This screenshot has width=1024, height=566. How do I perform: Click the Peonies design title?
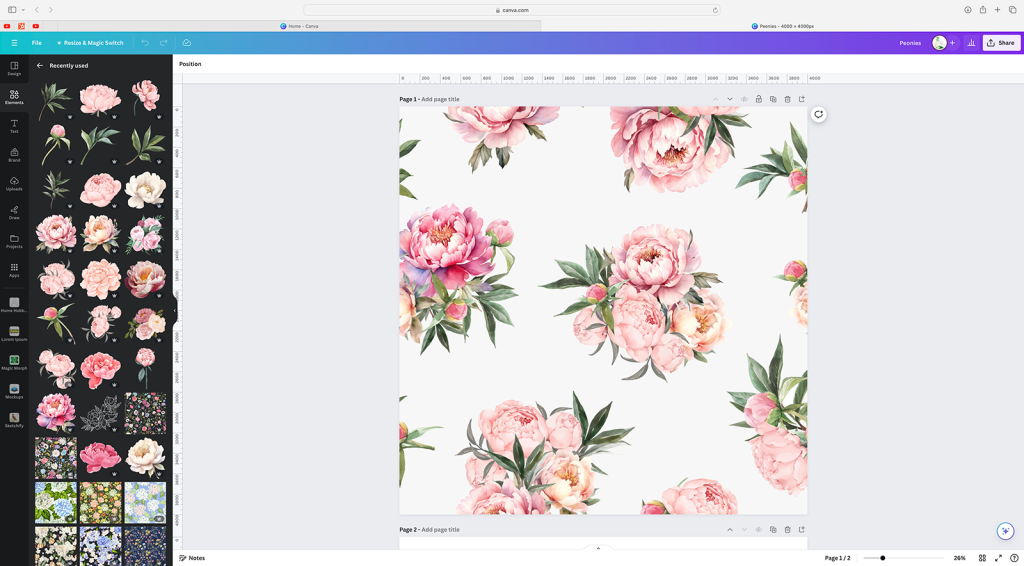point(910,43)
